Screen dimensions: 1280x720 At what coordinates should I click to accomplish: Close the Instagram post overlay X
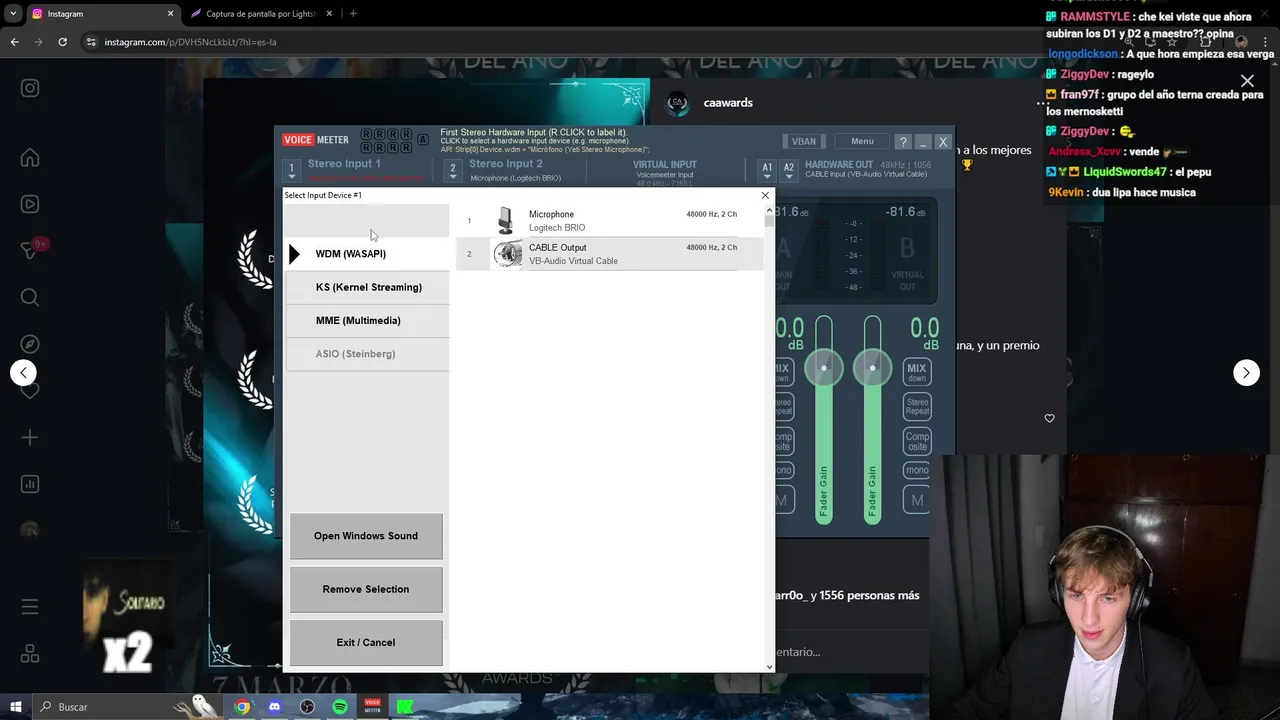click(x=1247, y=81)
